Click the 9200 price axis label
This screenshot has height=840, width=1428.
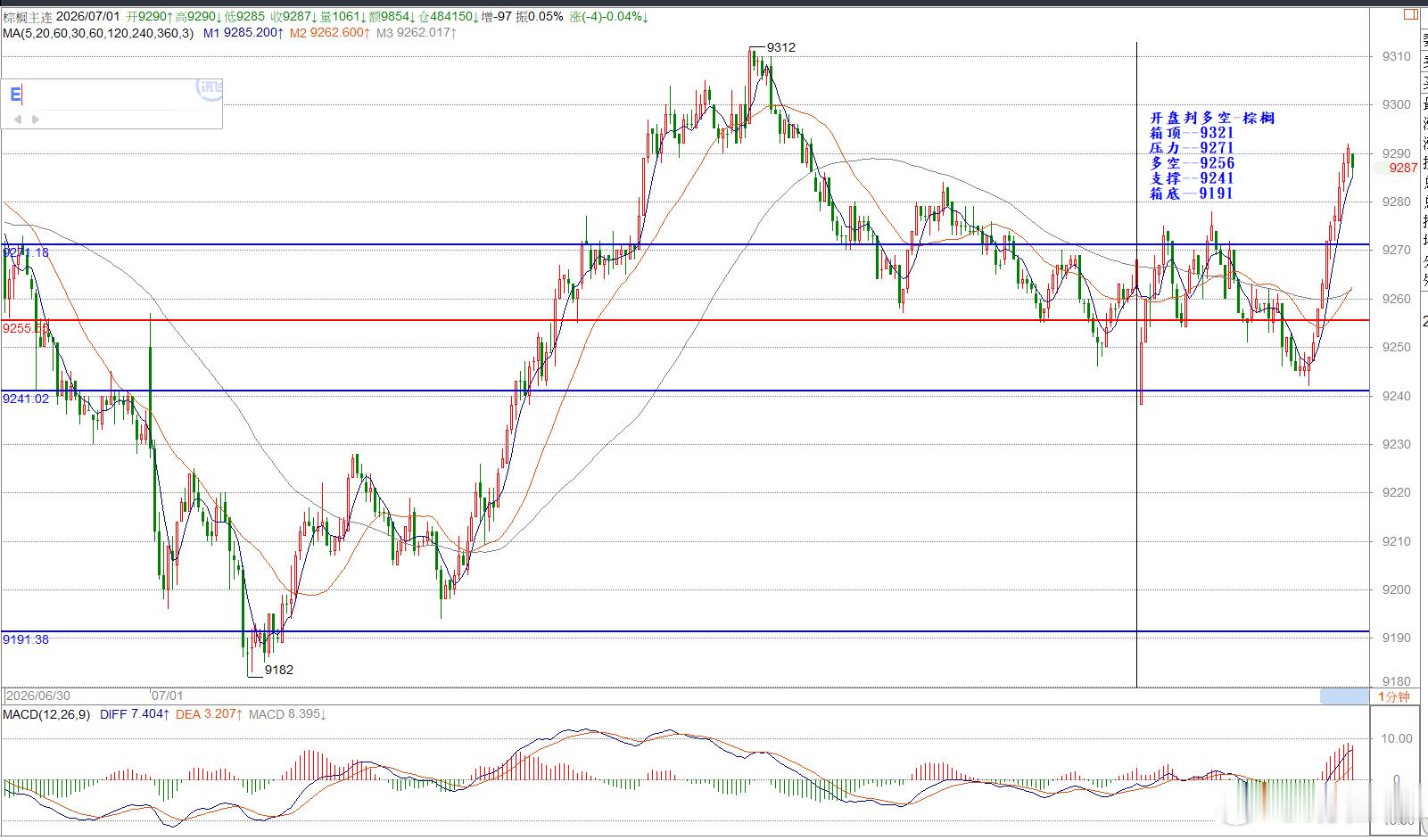[x=1397, y=589]
